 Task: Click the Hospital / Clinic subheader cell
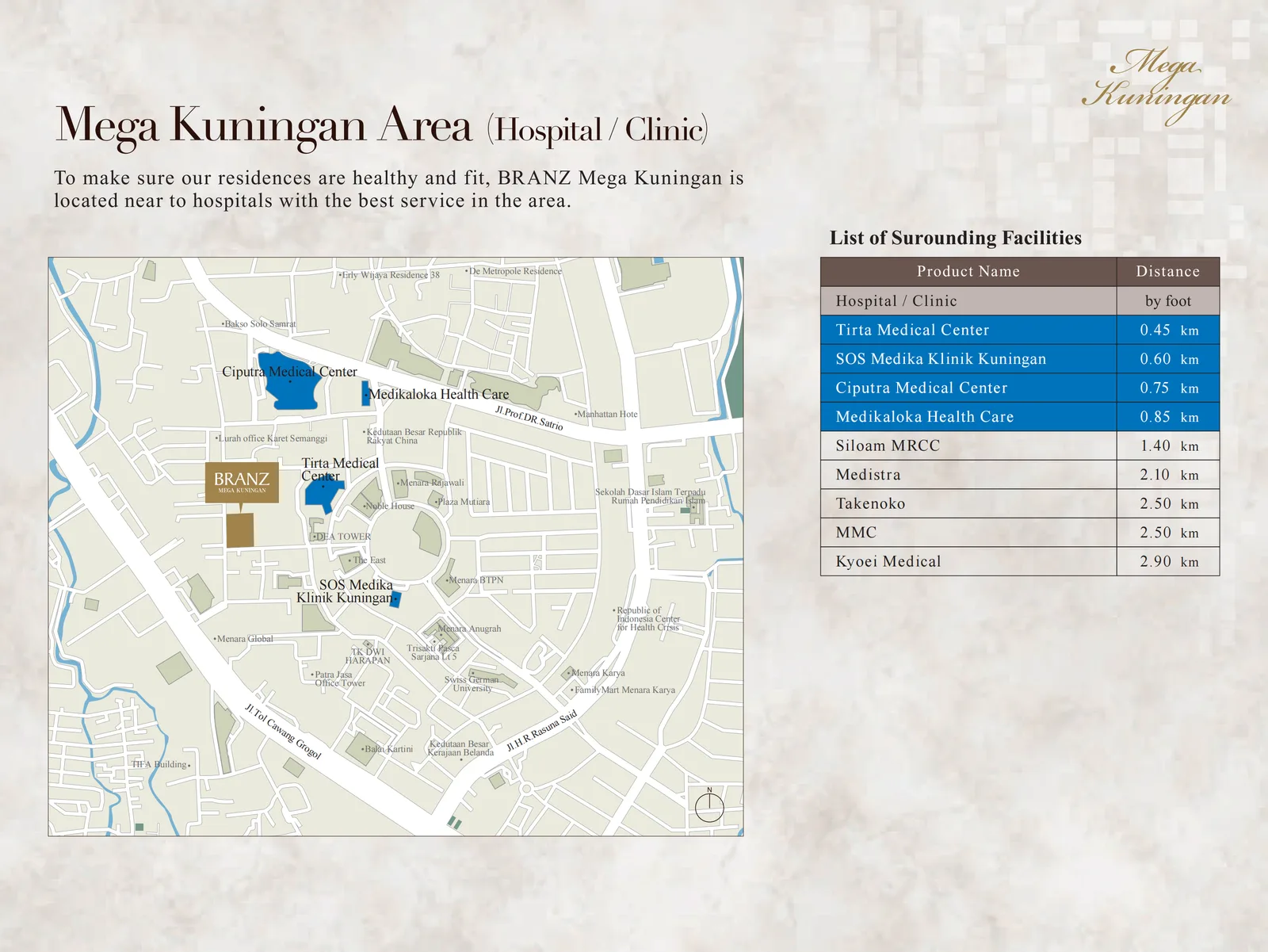(x=968, y=301)
